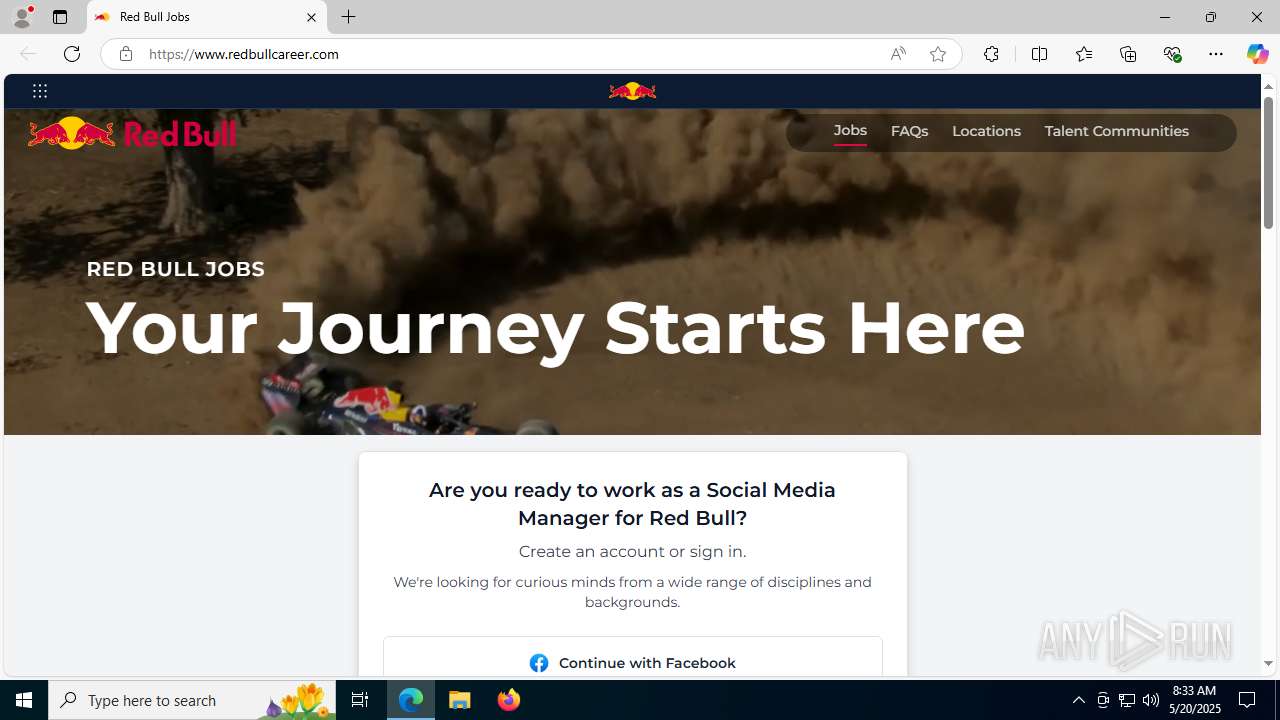Open the Copilot sidebar
Screen dimensions: 1280x720
click(1257, 54)
